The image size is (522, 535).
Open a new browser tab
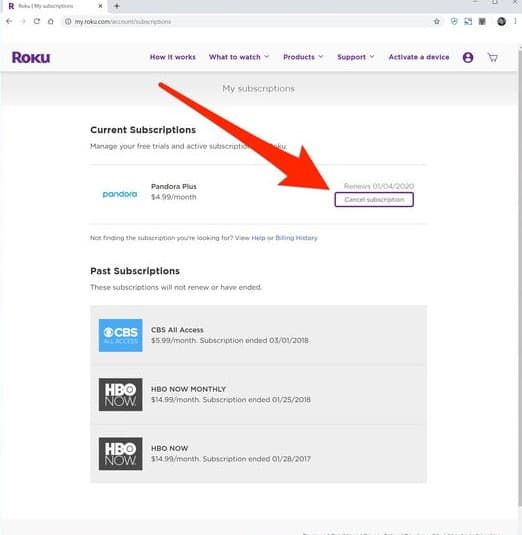[117, 6]
